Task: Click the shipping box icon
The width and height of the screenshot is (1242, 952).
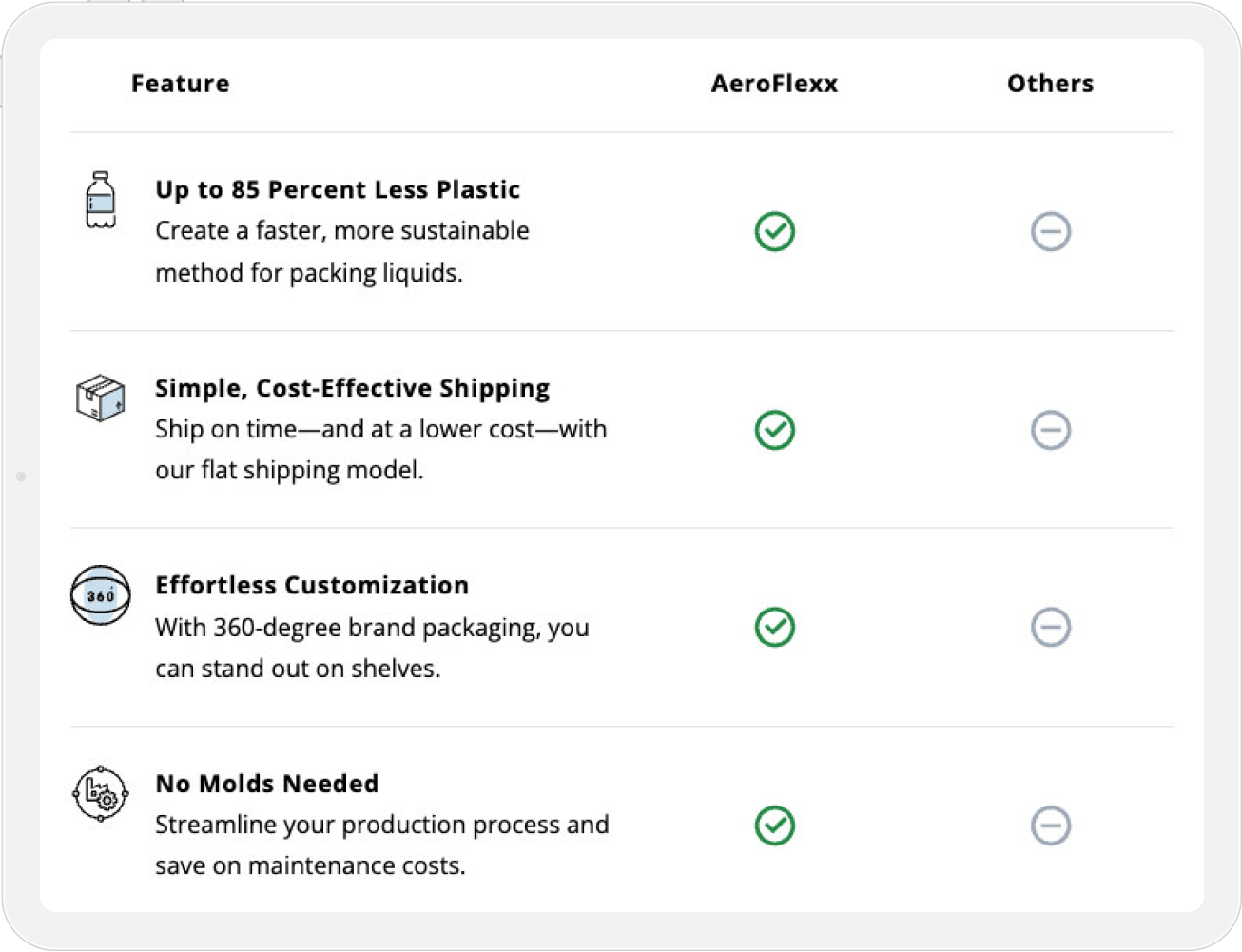Action: tap(101, 398)
